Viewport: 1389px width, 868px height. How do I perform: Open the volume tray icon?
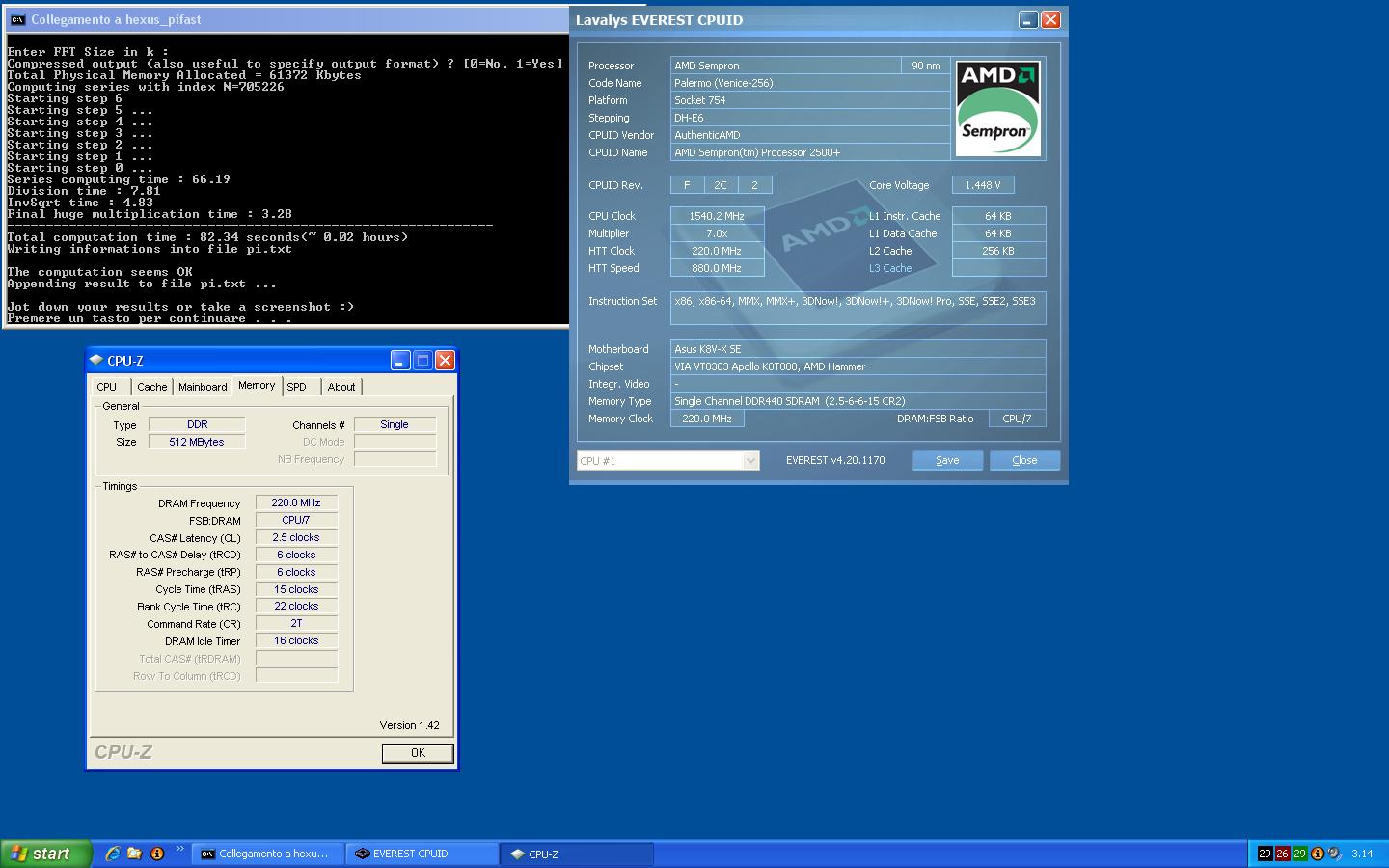[x=1334, y=854]
